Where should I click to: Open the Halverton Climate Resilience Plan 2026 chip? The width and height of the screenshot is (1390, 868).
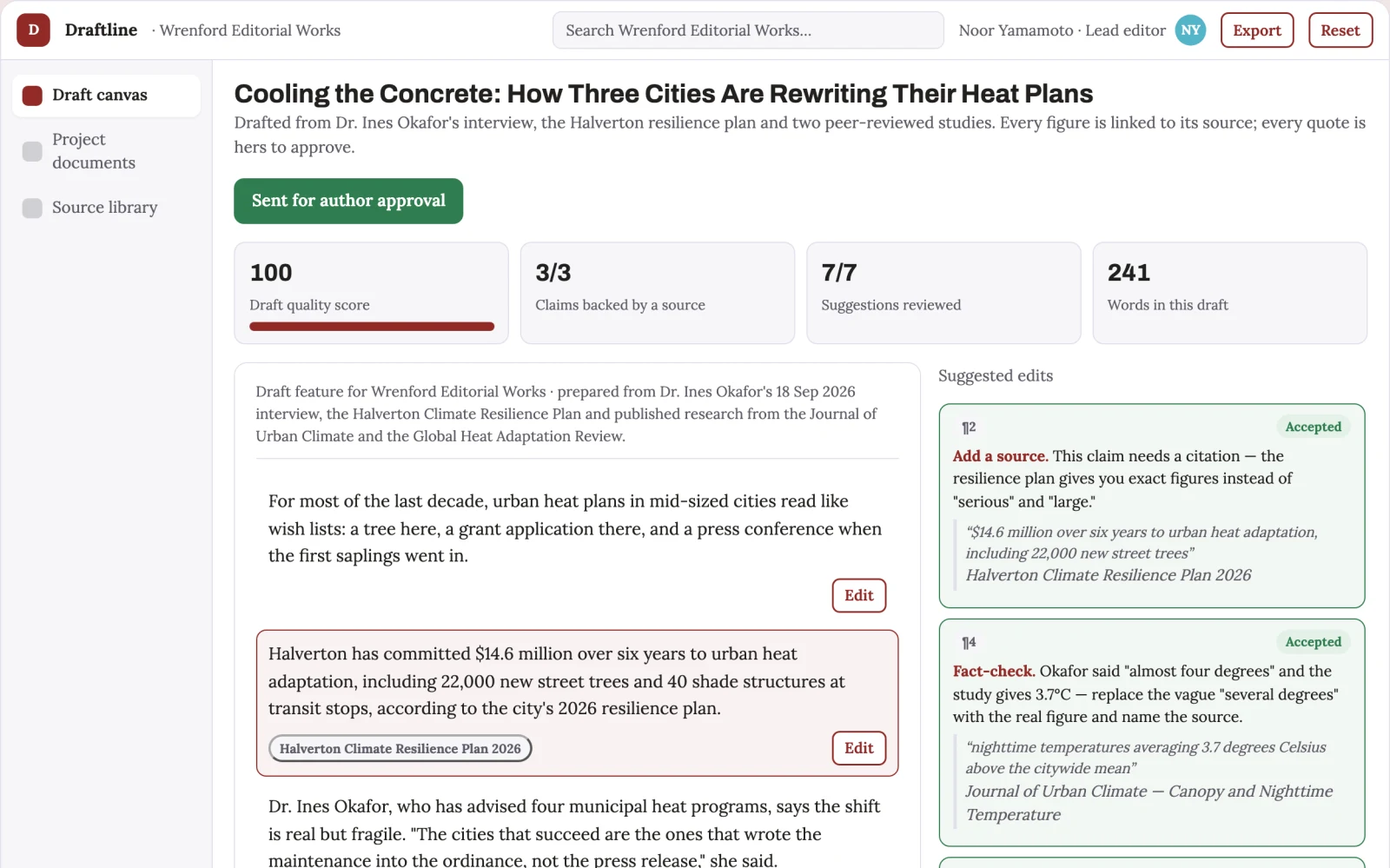[400, 748]
